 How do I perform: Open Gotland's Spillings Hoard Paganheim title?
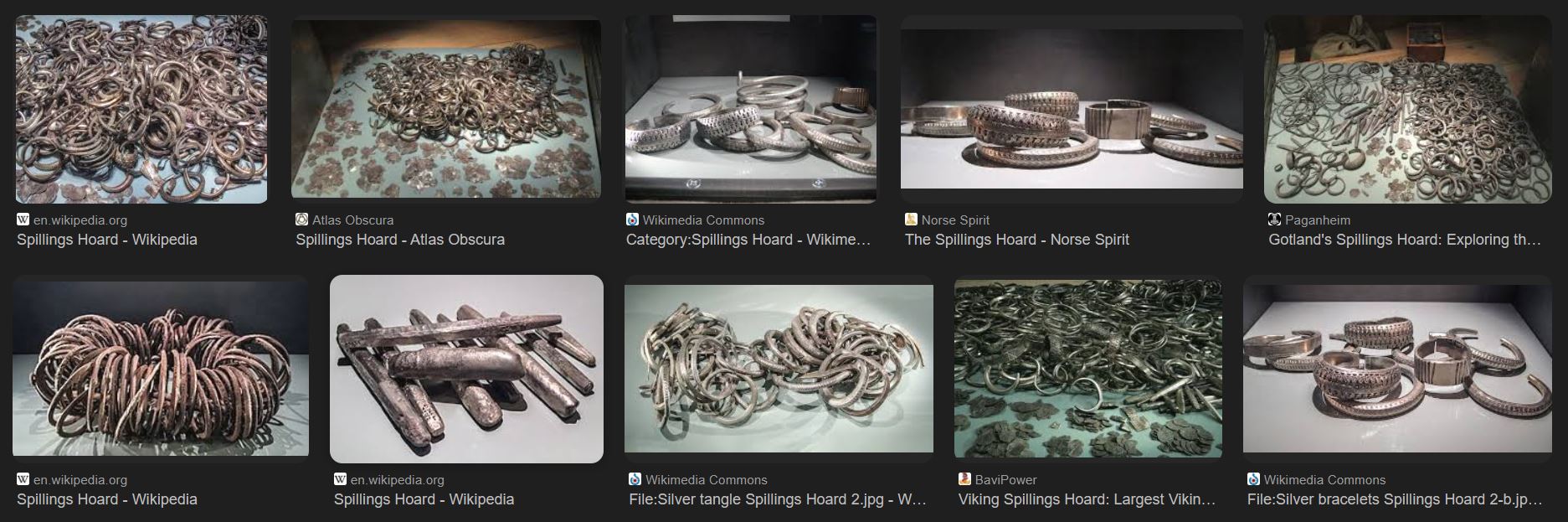pos(1405,240)
